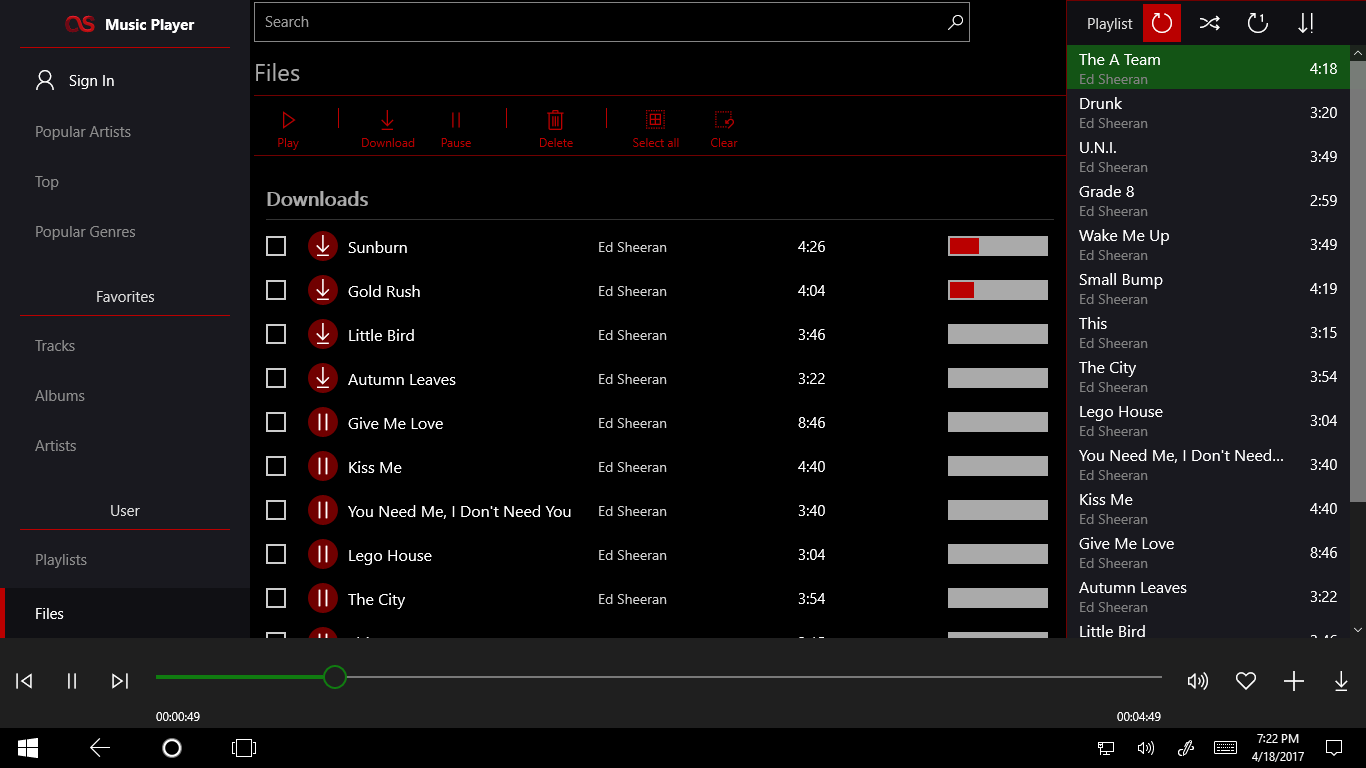The width and height of the screenshot is (1366, 768).
Task: Select the Gold Rush checkbox
Action: (276, 289)
